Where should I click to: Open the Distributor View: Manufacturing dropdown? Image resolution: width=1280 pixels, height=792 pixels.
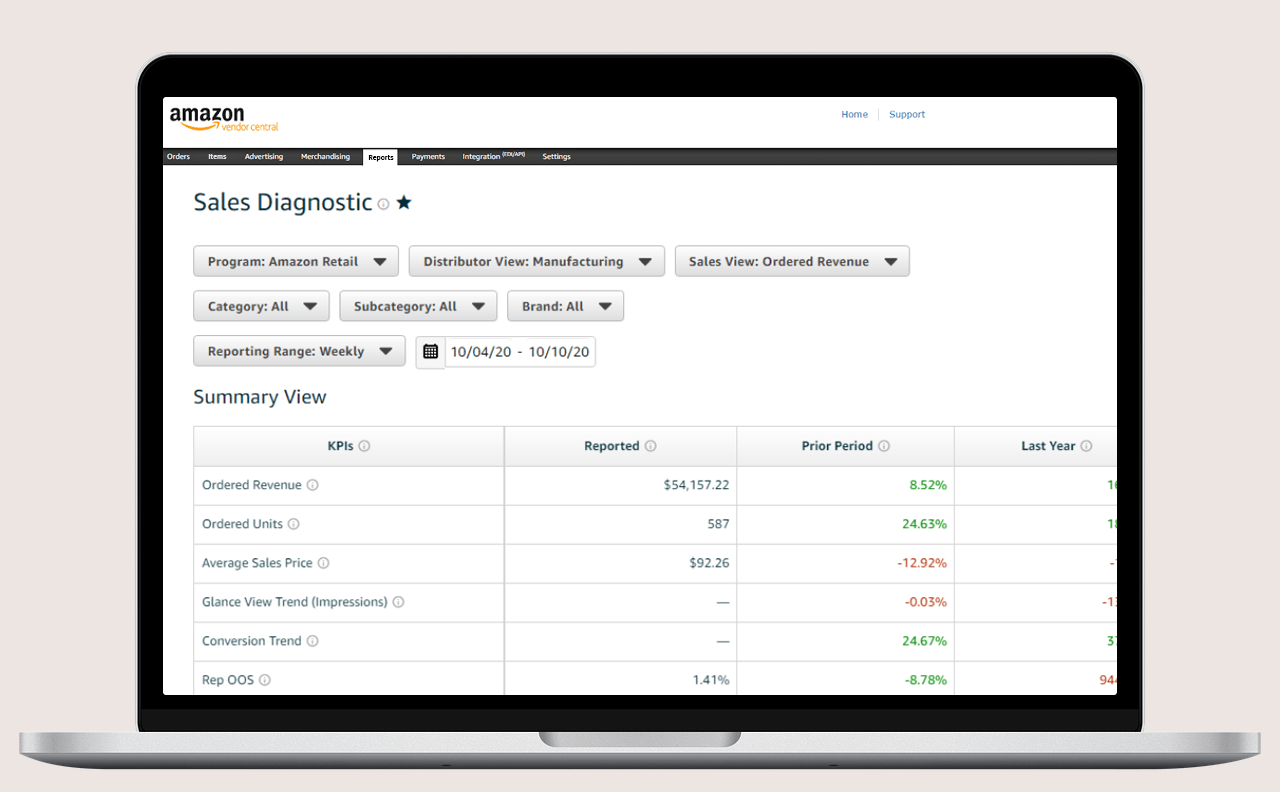pyautogui.click(x=536, y=262)
